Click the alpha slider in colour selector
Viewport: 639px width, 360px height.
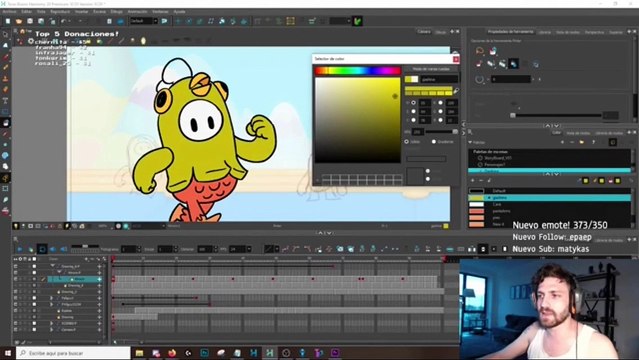(x=441, y=132)
